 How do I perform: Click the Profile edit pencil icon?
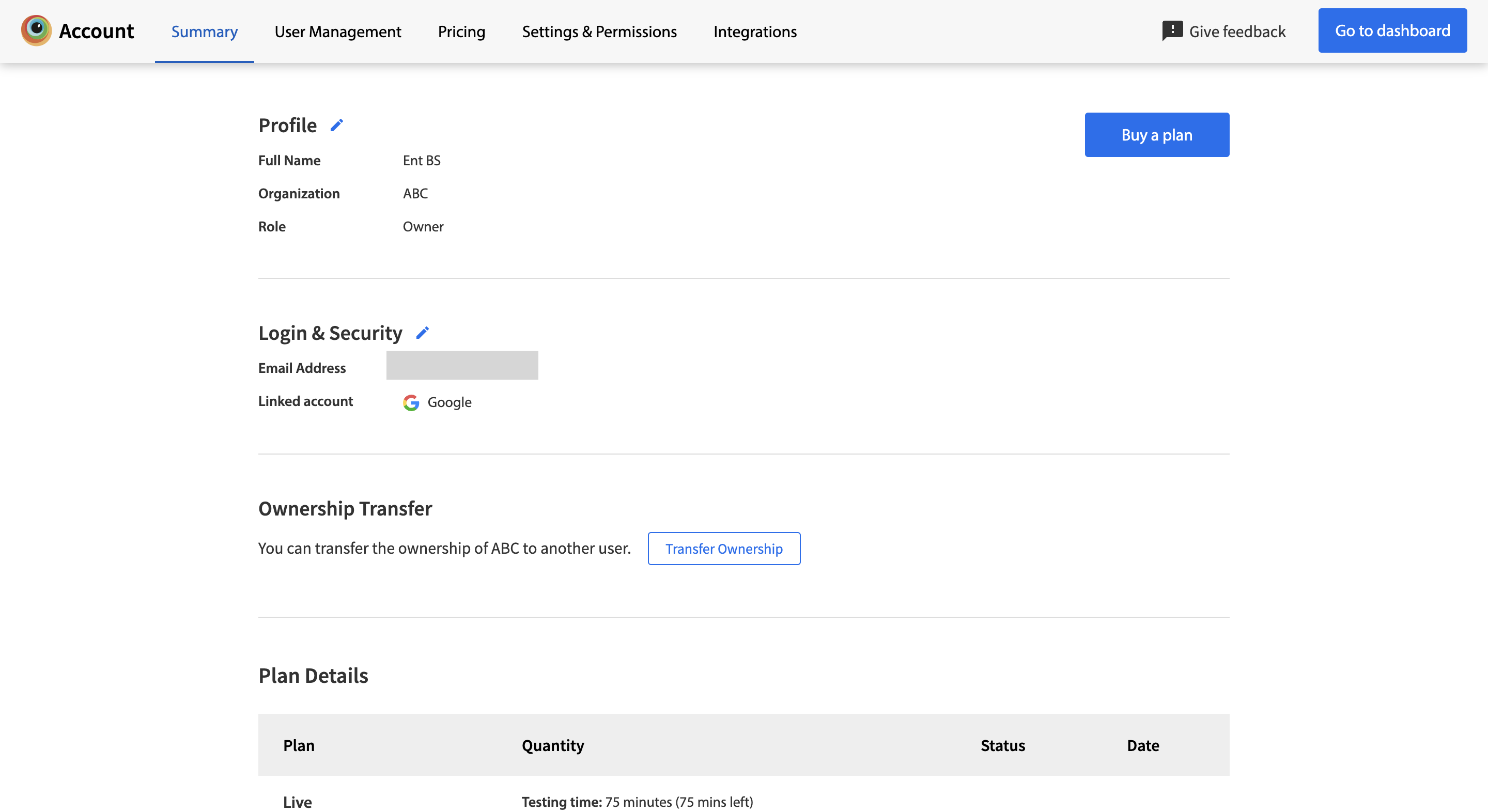337,125
